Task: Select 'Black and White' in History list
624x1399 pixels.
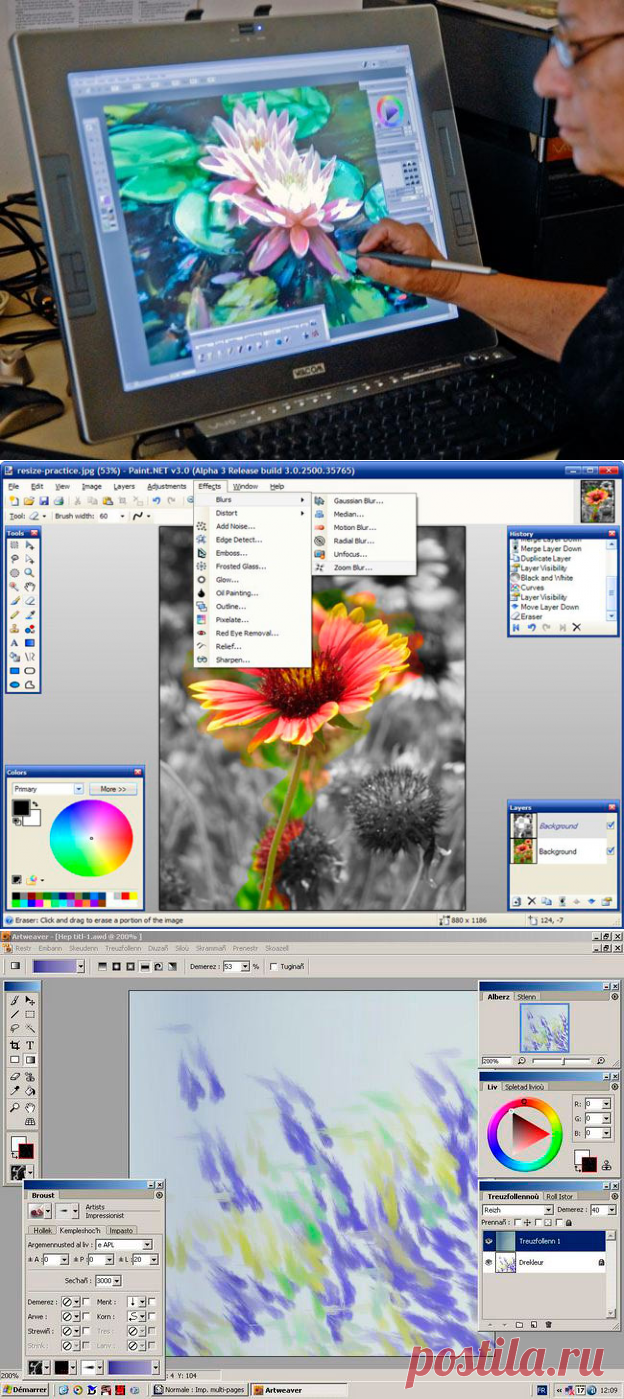Action: click(x=547, y=578)
